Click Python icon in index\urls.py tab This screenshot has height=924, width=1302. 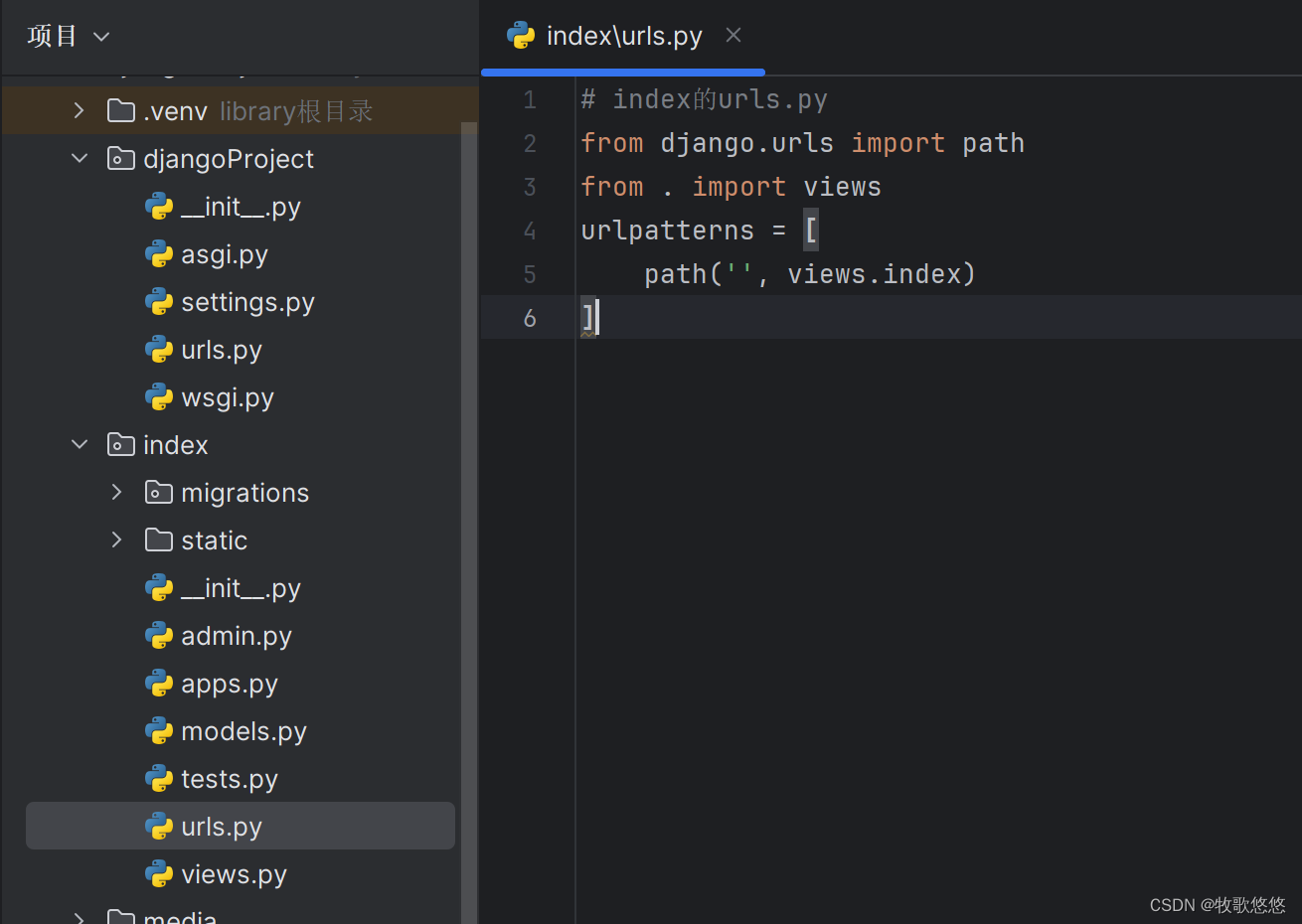click(x=521, y=36)
